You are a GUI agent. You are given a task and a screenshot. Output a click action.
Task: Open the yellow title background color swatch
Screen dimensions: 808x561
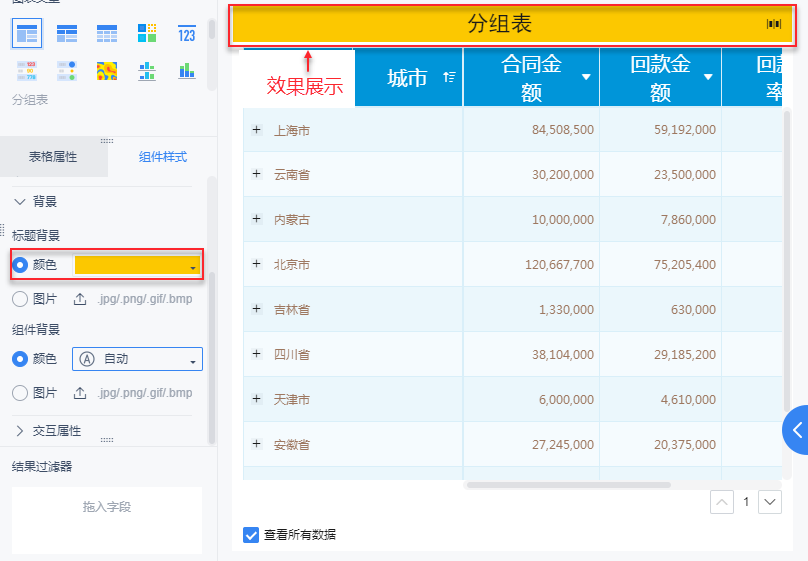pos(138,265)
